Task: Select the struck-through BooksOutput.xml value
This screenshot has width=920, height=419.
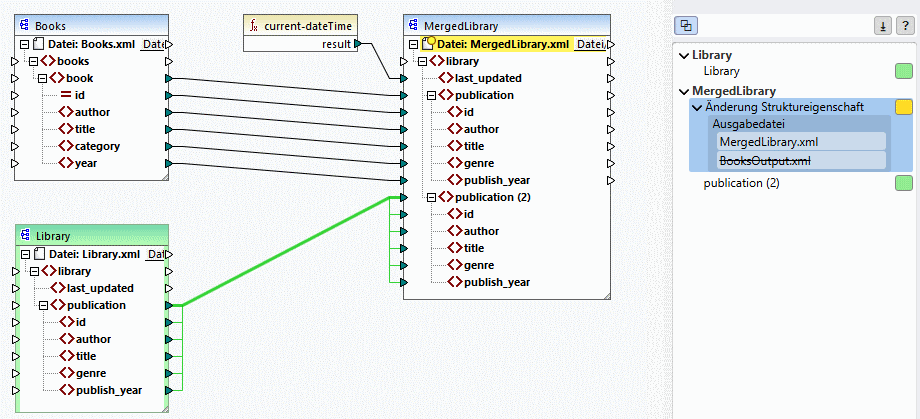Action: (x=801, y=160)
